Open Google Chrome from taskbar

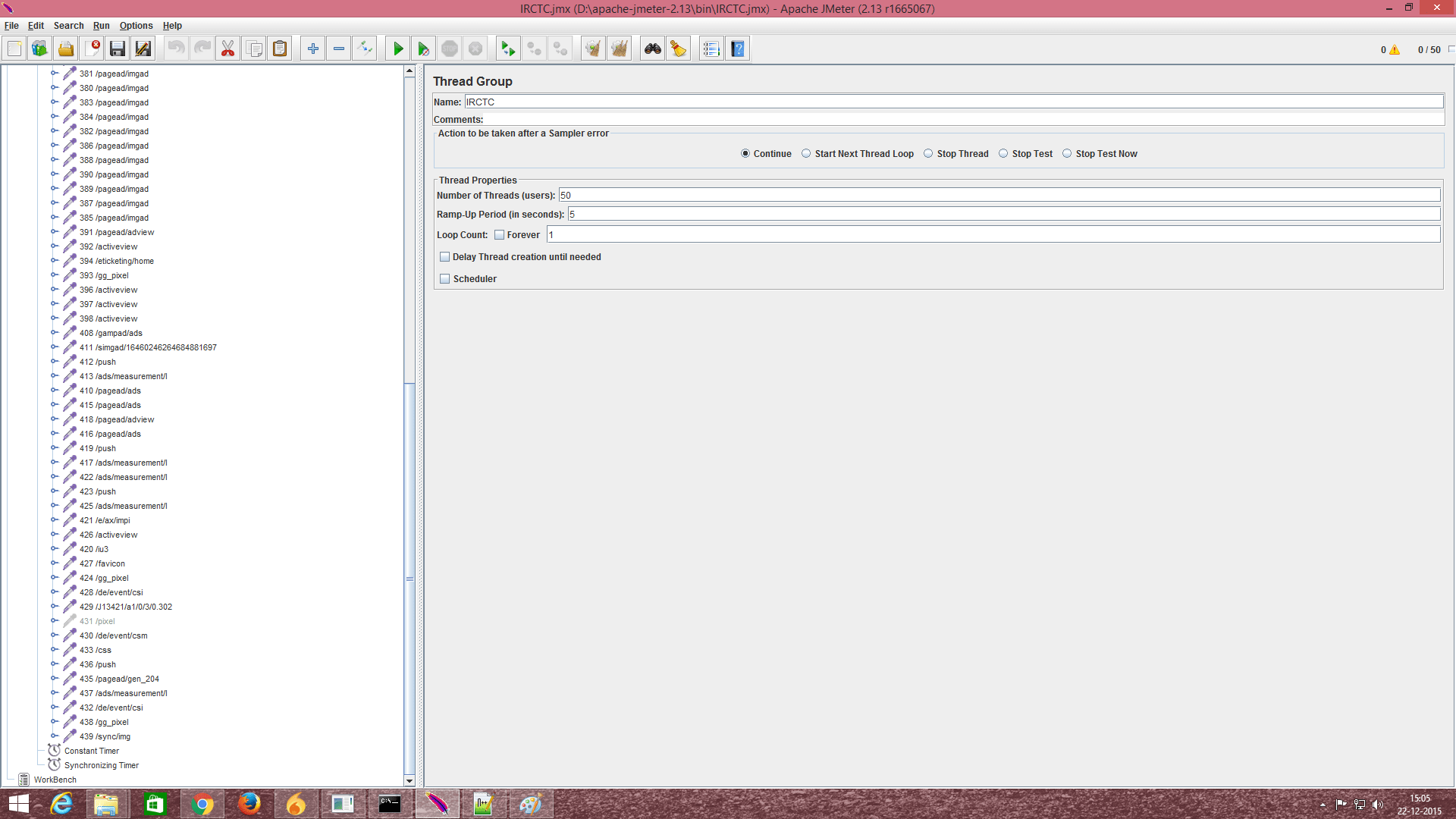tap(202, 804)
